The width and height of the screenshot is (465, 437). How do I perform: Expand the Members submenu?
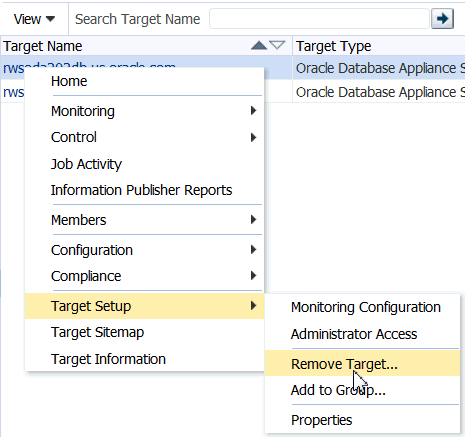(145, 220)
